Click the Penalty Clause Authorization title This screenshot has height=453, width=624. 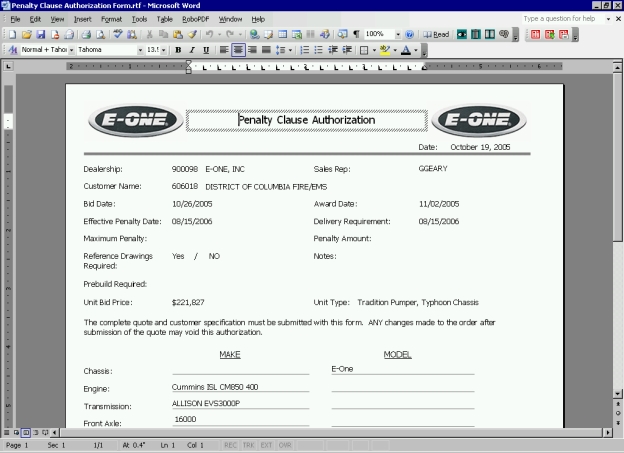306,120
